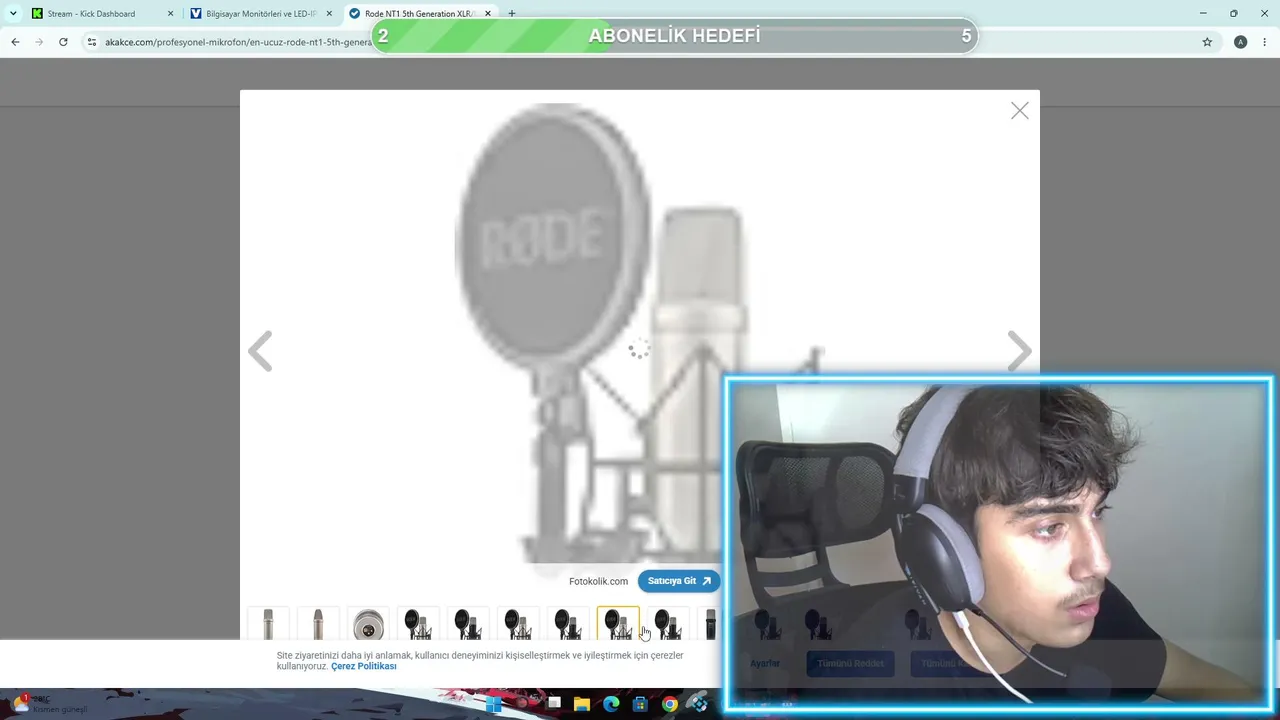
Task: Show the next product image
Action: pyautogui.click(x=1019, y=351)
